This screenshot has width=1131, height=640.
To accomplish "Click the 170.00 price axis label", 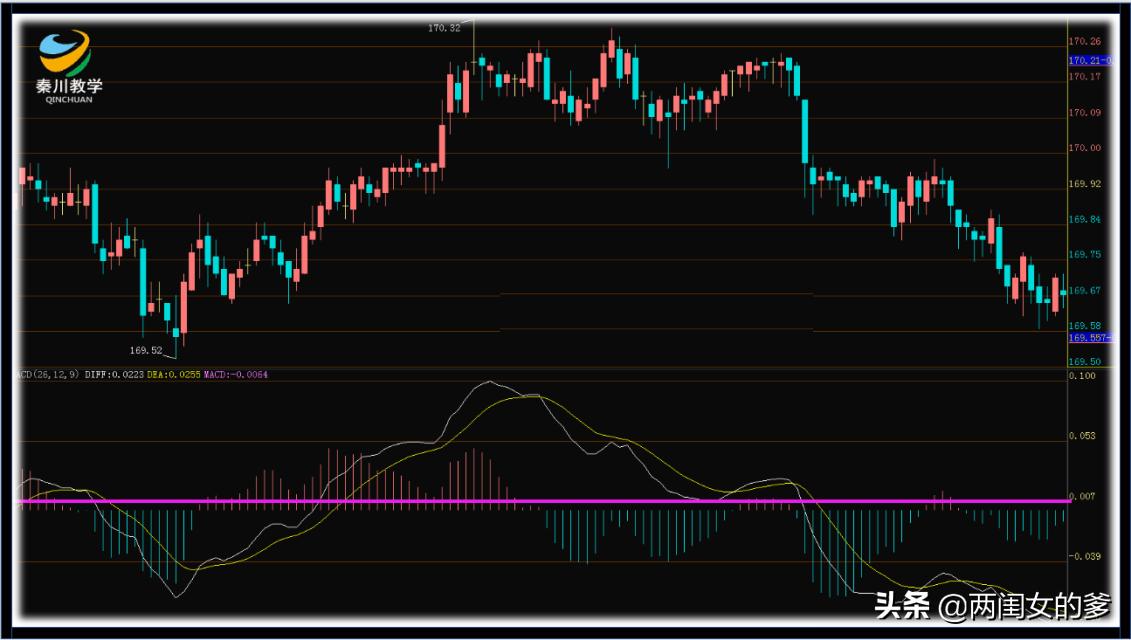I will tap(1085, 148).
